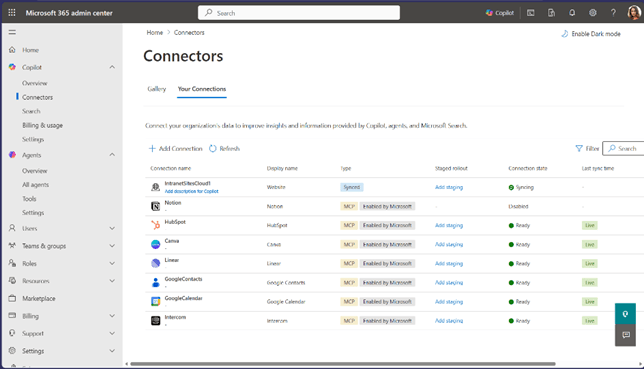Click the connections table Search field
Screen dimensions: 644x369
pos(623,148)
